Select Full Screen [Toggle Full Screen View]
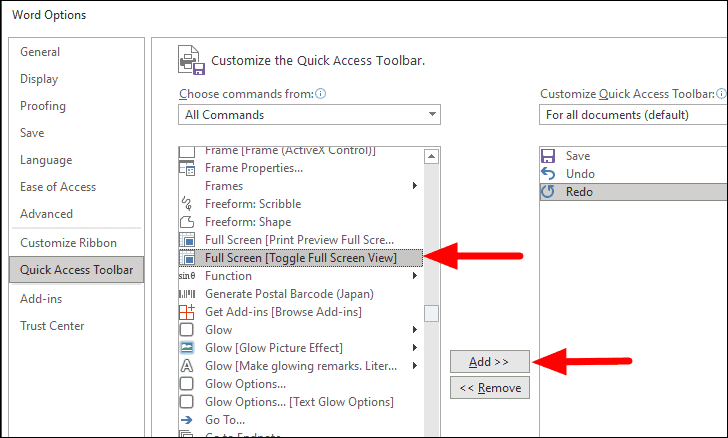Screen dimensions: 728x438 [301, 258]
